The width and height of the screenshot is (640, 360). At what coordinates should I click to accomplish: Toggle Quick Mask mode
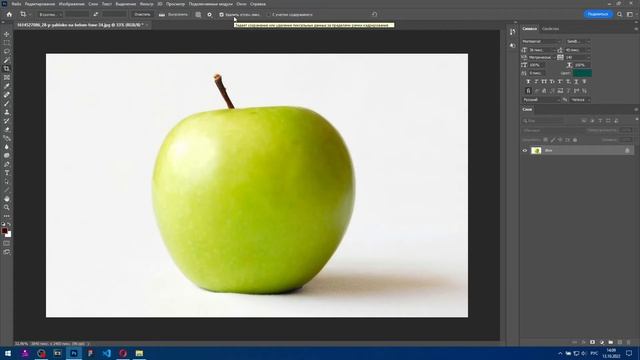click(7, 243)
